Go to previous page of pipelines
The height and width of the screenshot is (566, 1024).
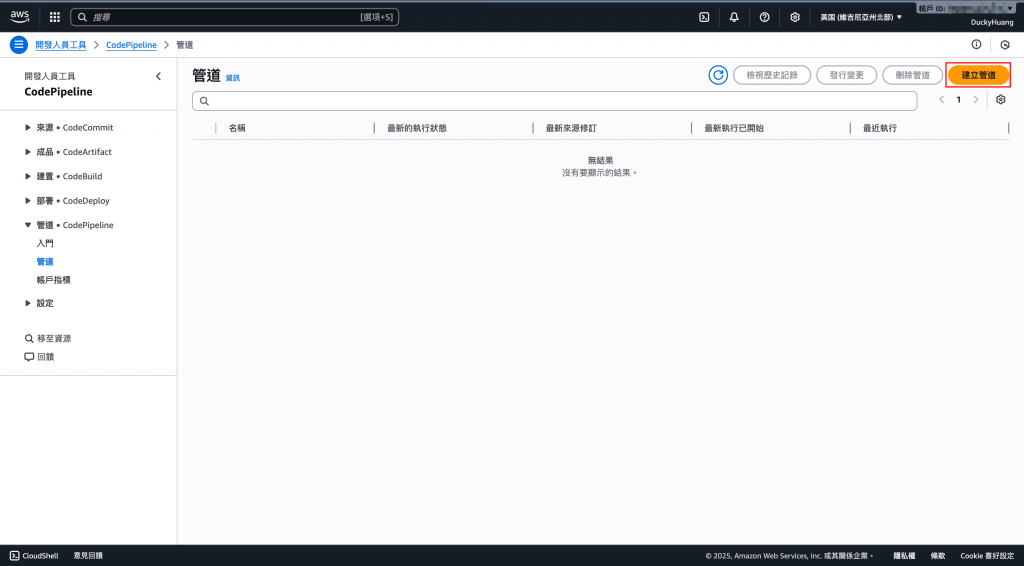tap(942, 100)
